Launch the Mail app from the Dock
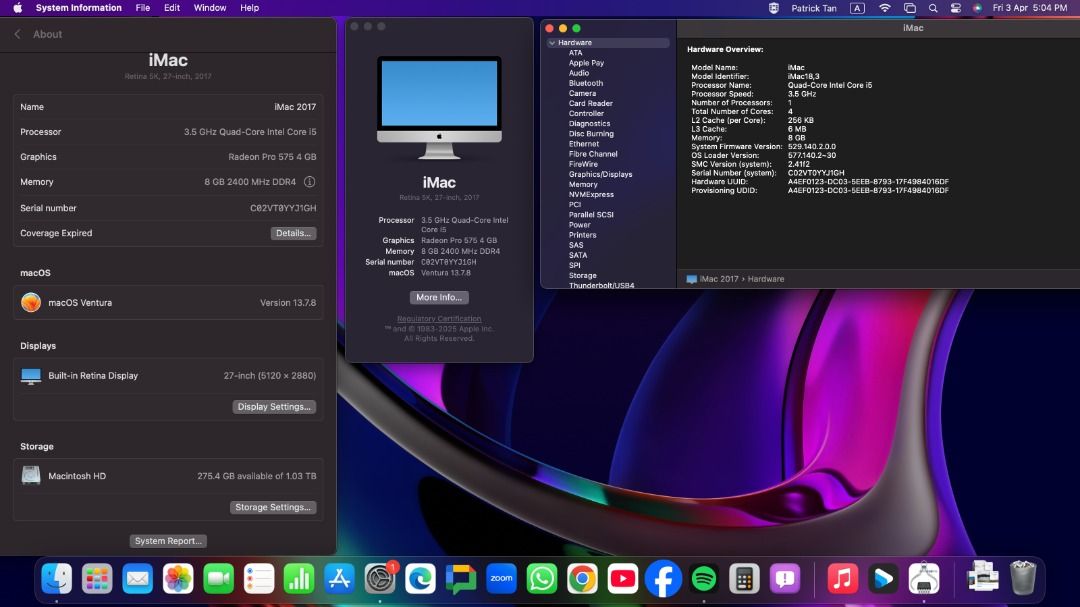Viewport: 1080px width, 607px height. [x=138, y=578]
